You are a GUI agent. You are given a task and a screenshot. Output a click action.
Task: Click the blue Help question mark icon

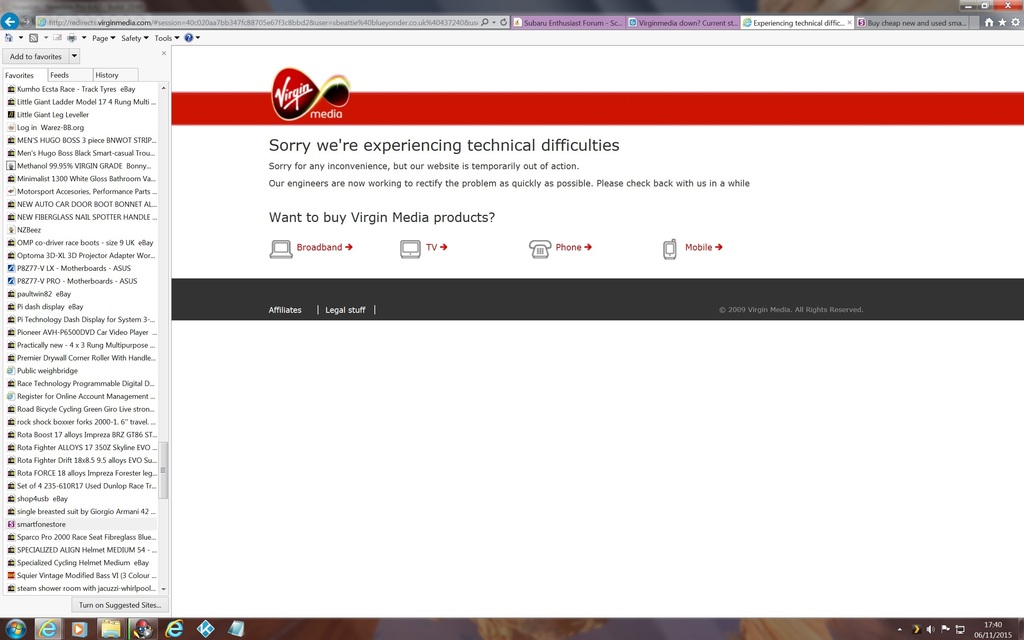(189, 38)
